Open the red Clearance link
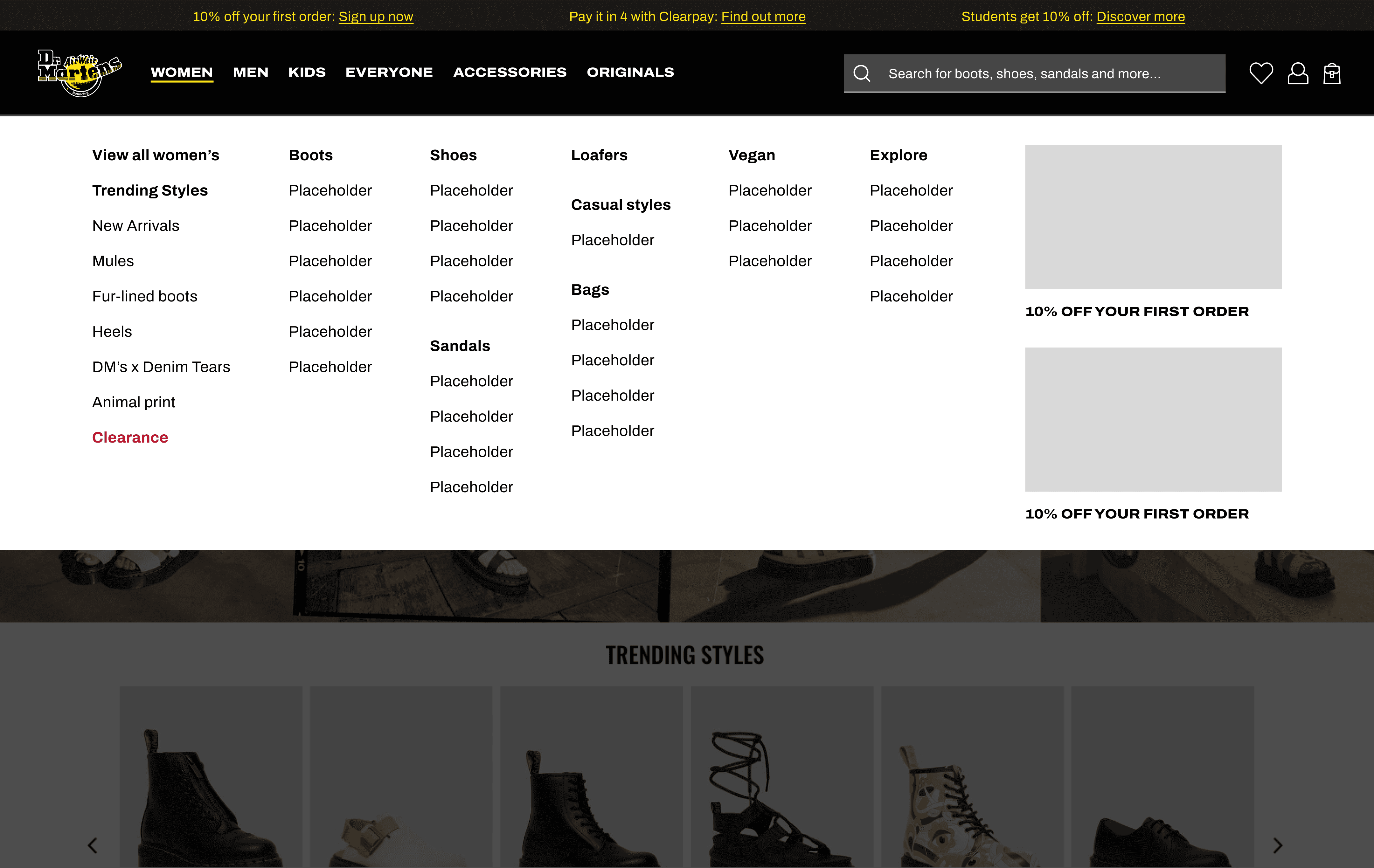The height and width of the screenshot is (868, 1374). point(130,437)
